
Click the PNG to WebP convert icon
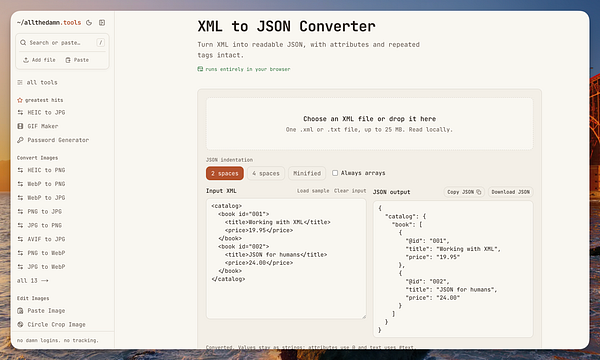(20, 253)
